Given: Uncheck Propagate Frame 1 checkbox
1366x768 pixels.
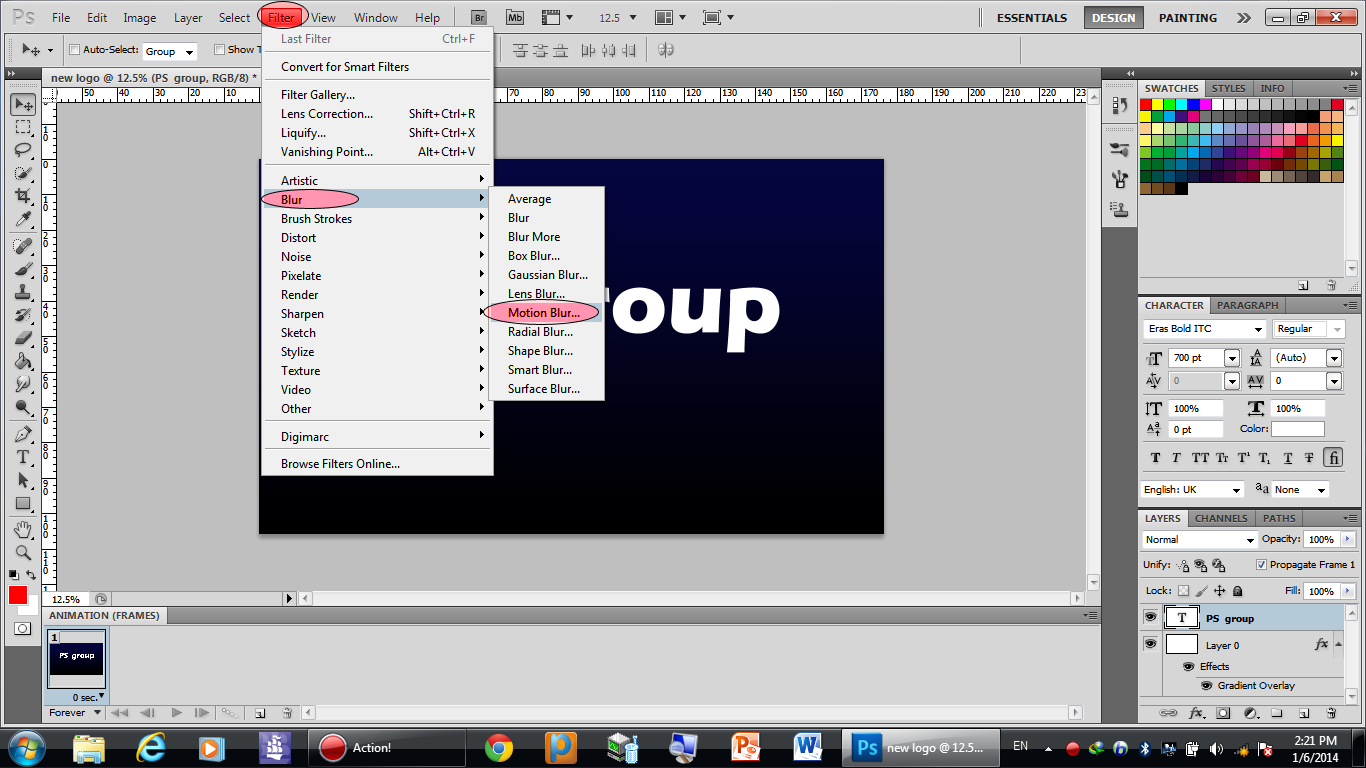Looking at the screenshot, I should 1261,565.
